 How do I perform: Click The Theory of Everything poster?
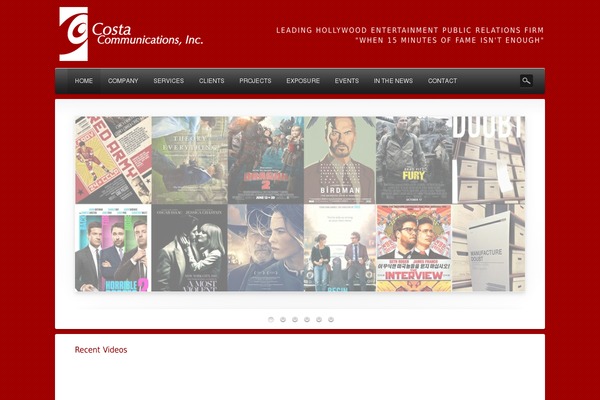coord(190,160)
